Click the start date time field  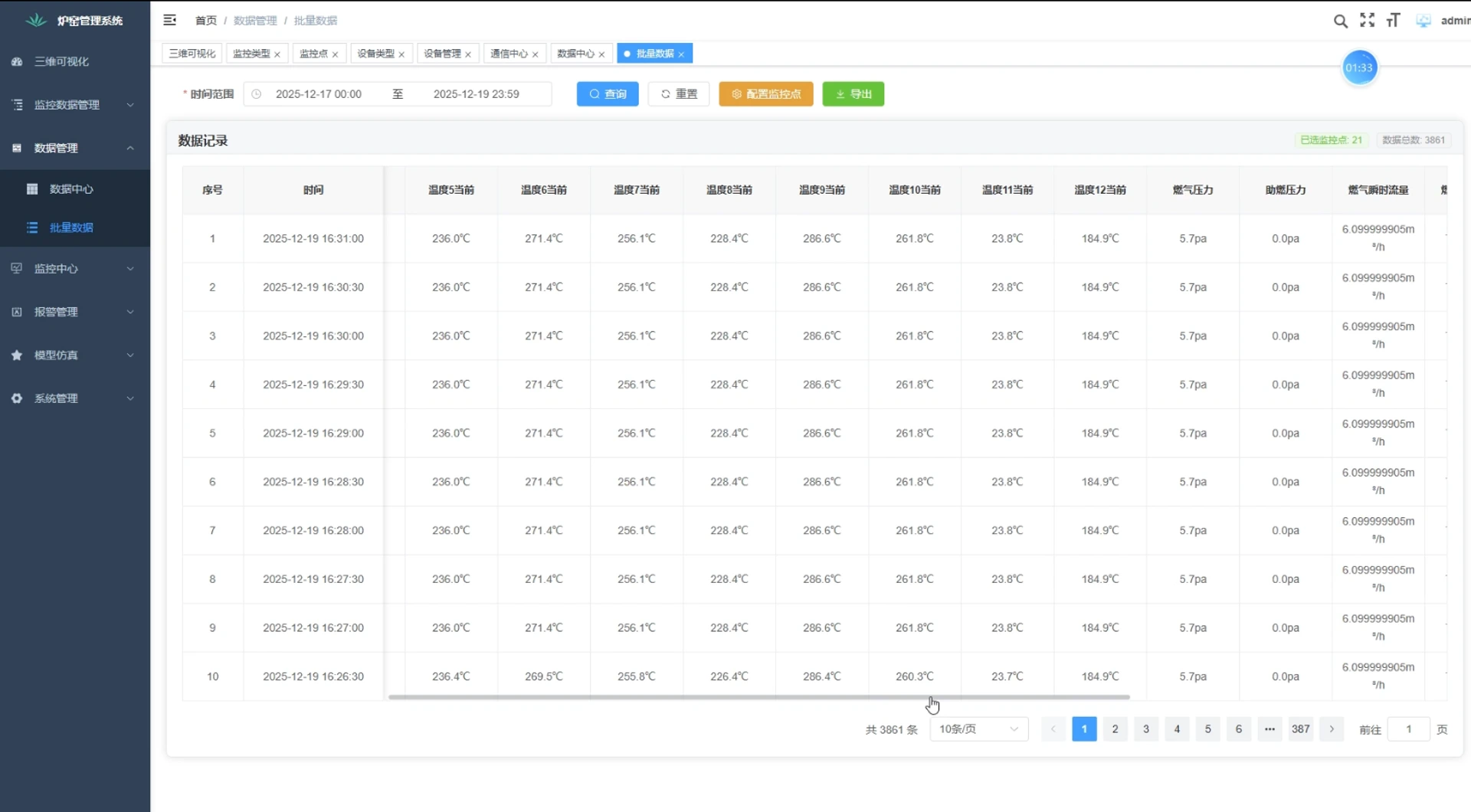click(319, 94)
